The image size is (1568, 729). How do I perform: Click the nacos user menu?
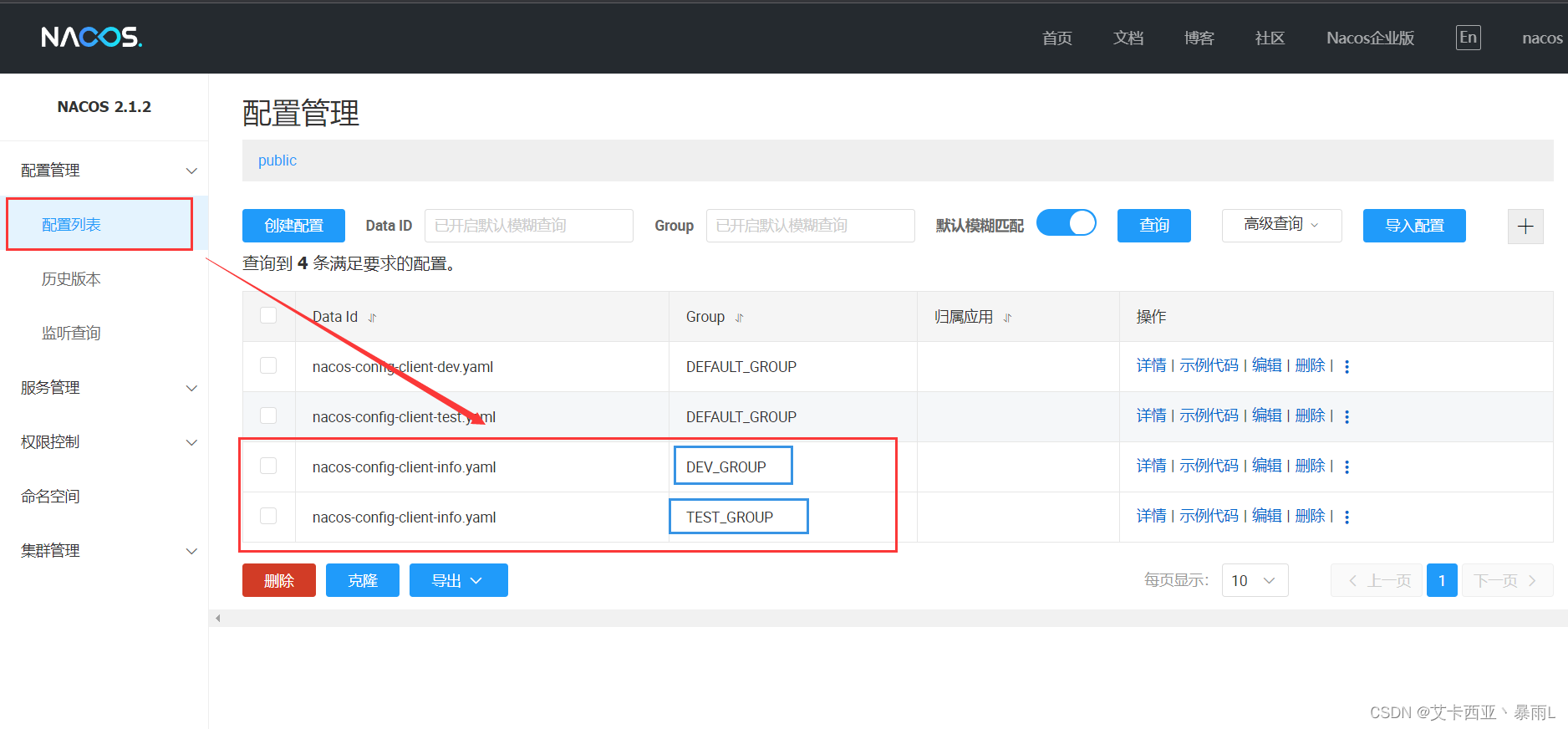tap(1542, 38)
